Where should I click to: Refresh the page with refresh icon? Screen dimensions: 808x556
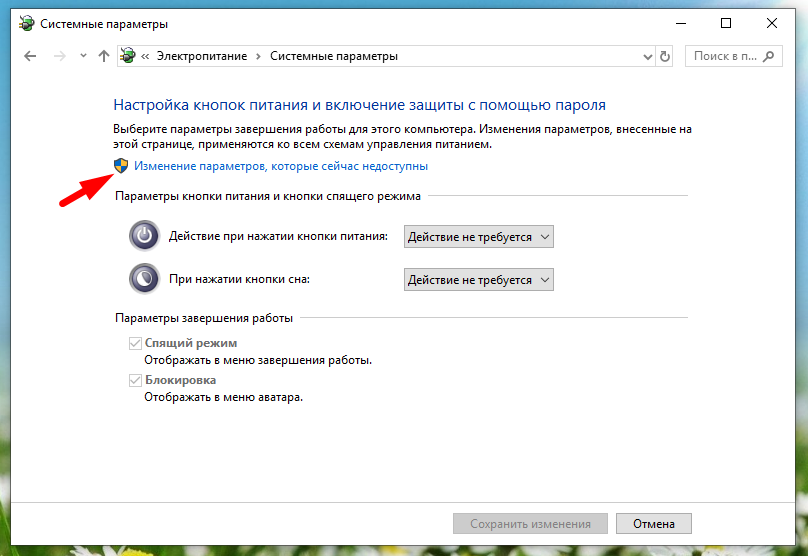665,56
